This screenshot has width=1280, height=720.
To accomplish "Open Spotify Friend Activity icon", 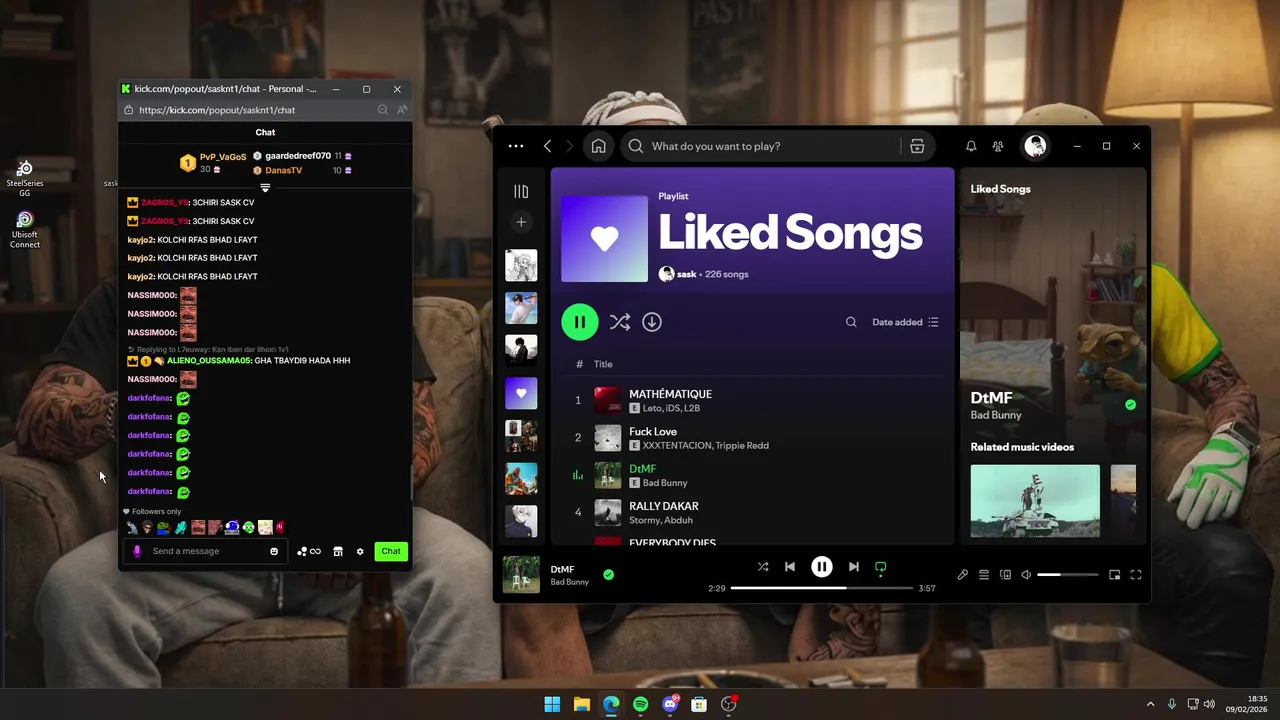I will pos(998,146).
